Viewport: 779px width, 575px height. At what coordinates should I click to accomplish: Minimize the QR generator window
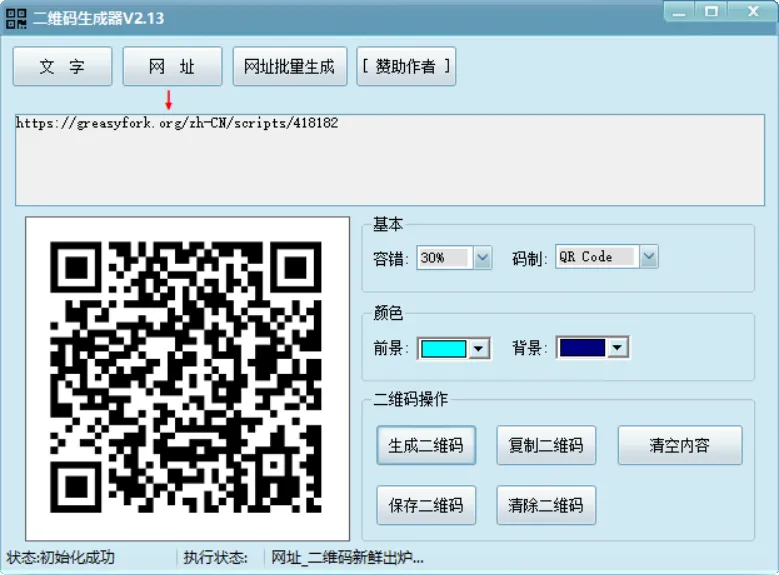pyautogui.click(x=680, y=12)
